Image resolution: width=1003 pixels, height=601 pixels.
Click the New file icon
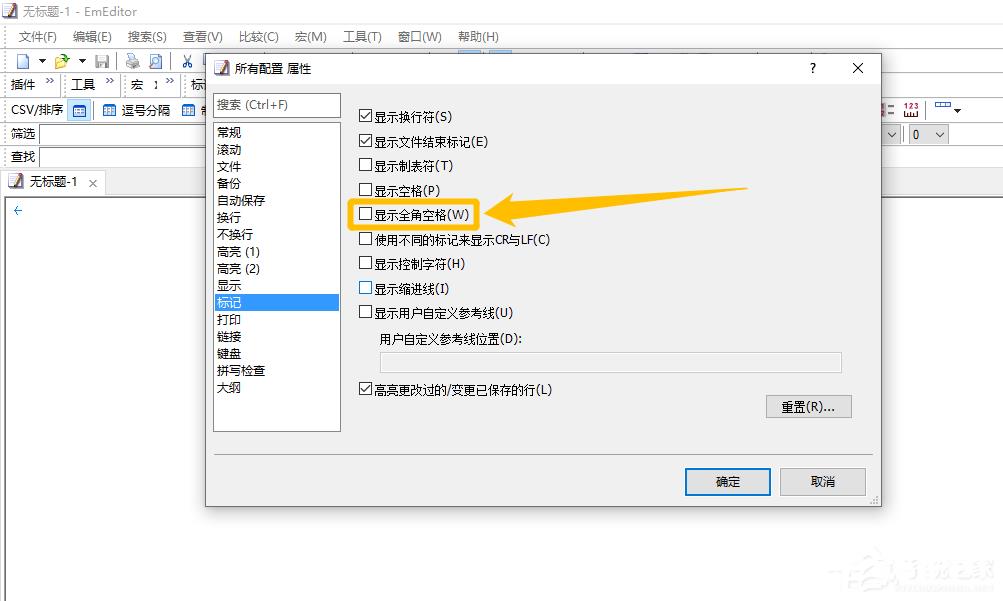pos(23,61)
